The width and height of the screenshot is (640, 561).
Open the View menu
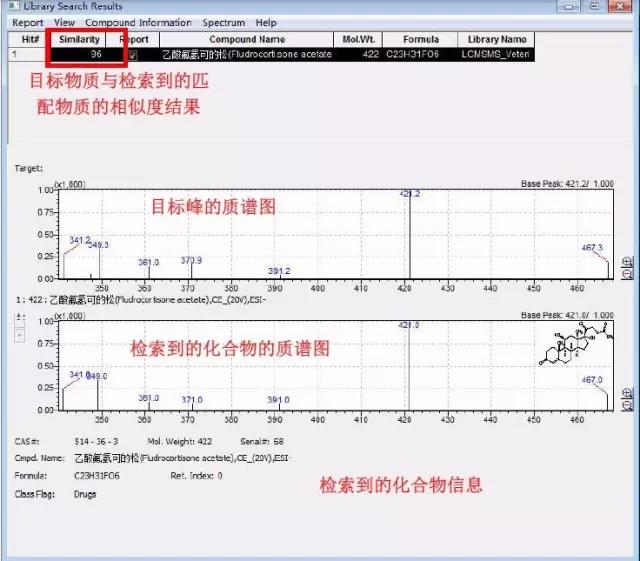tap(64, 22)
